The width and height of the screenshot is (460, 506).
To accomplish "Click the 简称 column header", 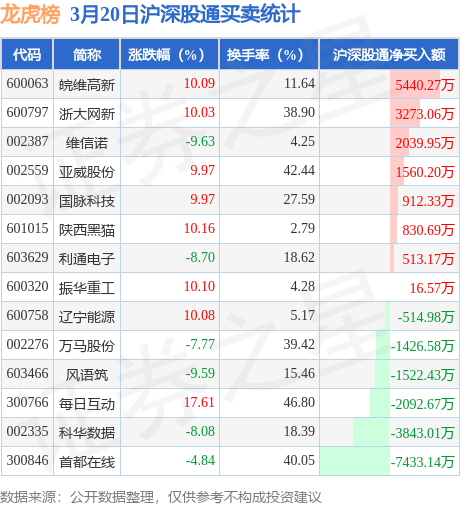I will (87, 55).
